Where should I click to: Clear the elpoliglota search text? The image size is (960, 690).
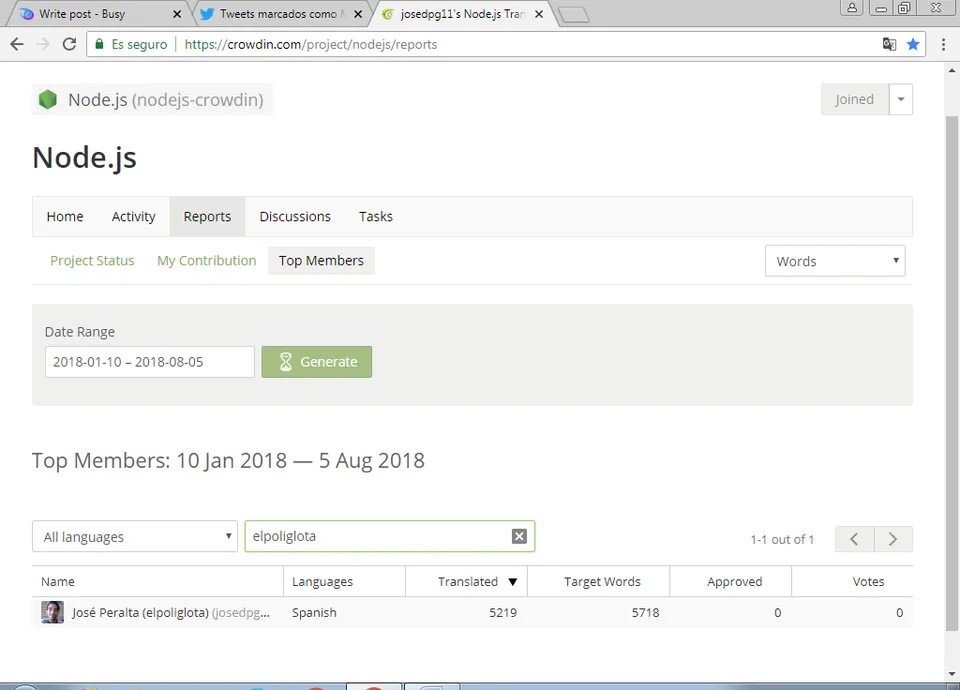[519, 536]
